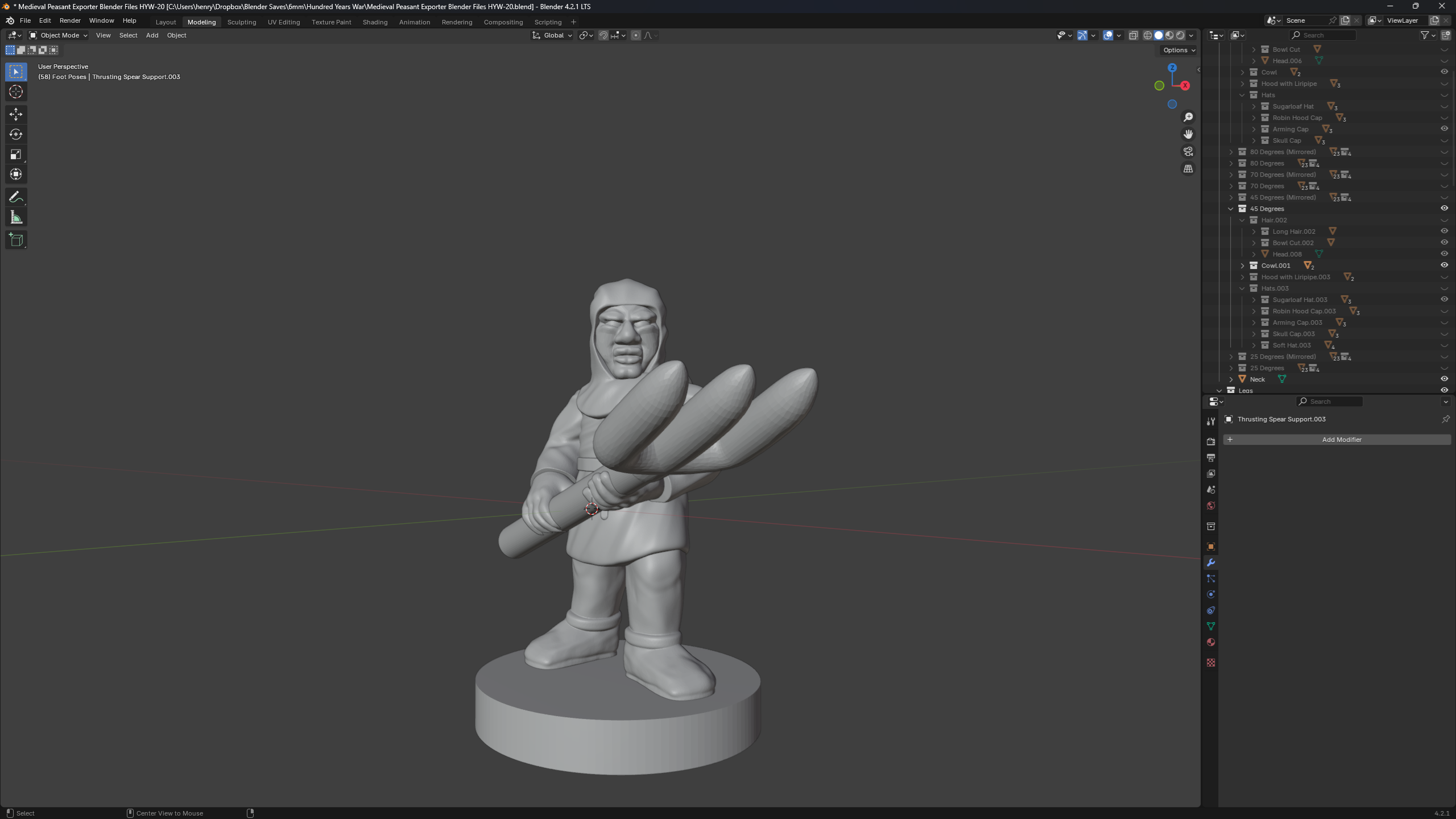Image resolution: width=1456 pixels, height=819 pixels.
Task: Open the World properties tab
Action: tap(1211, 506)
